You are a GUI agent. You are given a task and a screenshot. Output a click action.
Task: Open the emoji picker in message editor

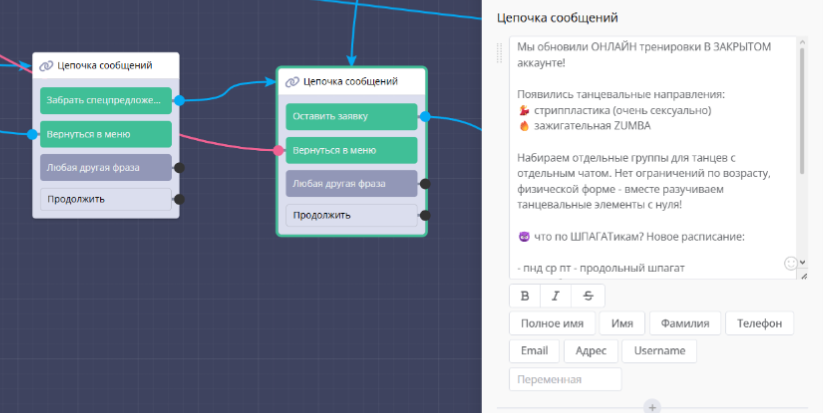[791, 264]
